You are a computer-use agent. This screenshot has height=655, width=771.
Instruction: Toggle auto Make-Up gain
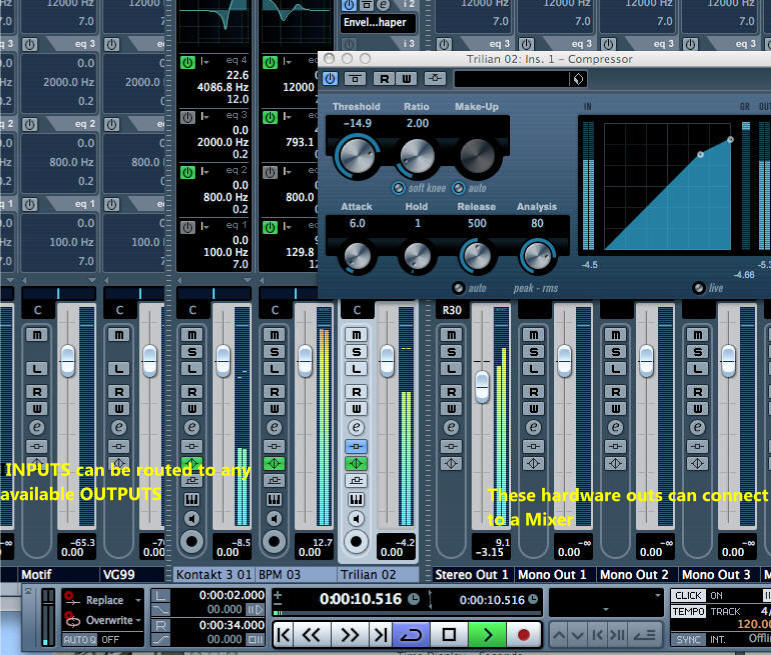pos(458,188)
